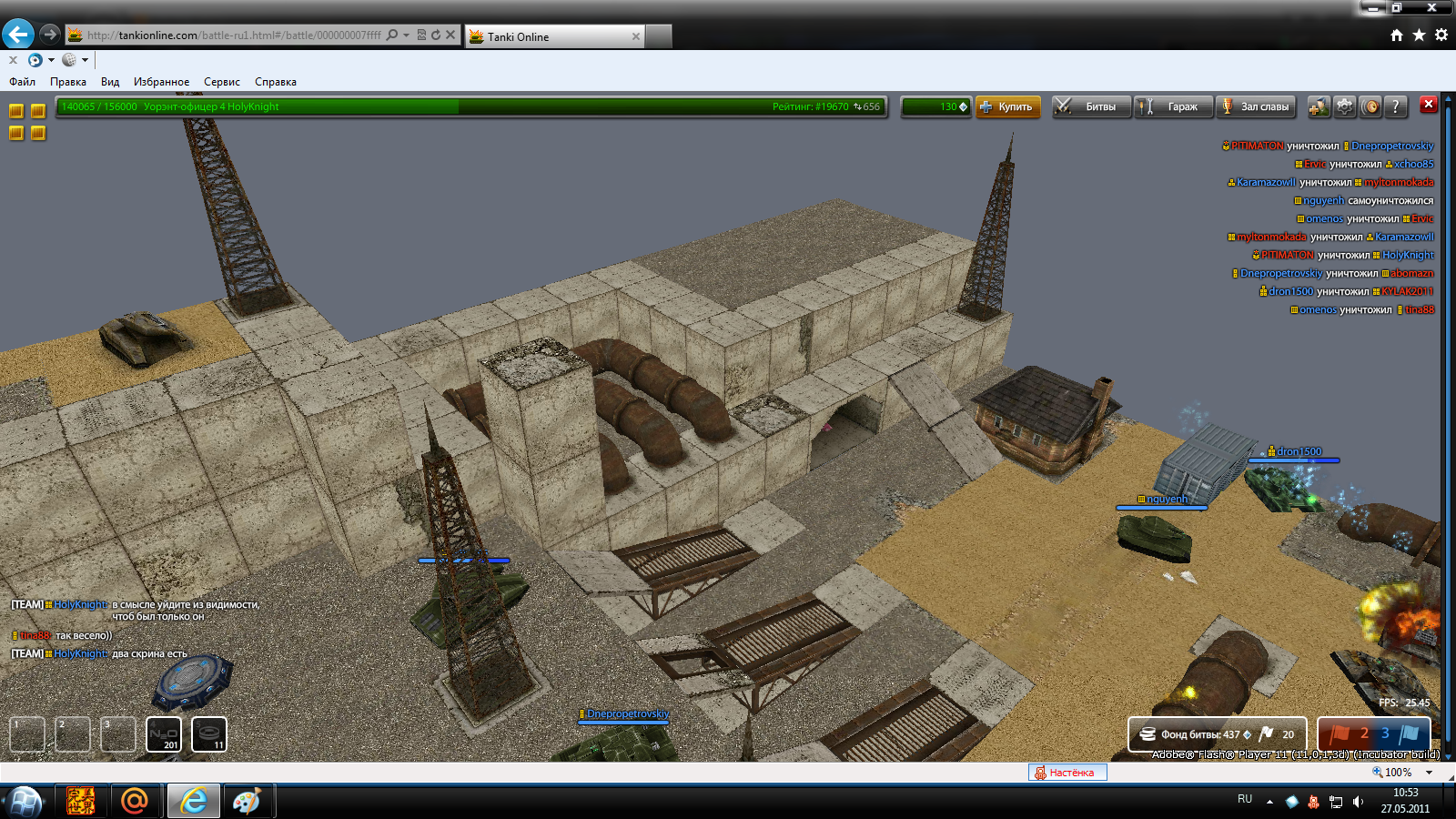Open the zoom level dropdown arrow
The height and width of the screenshot is (819, 1456).
(1429, 773)
